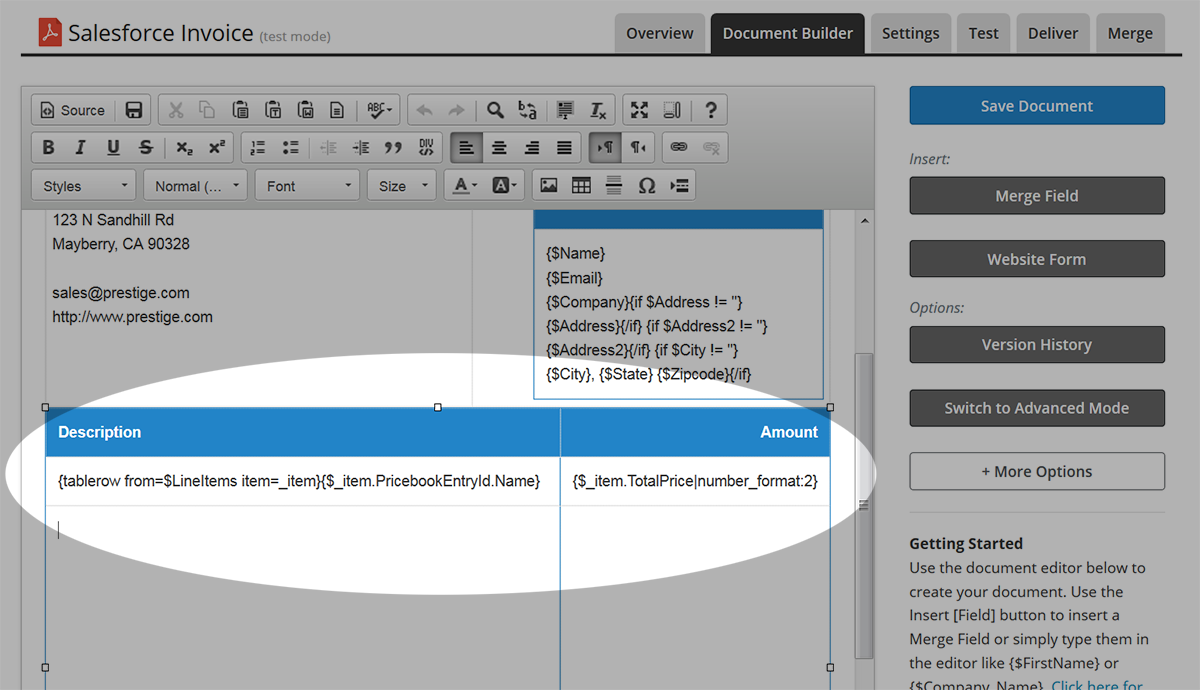Switch to the Overview tab
Screen dimensions: 1200x690
click(x=659, y=34)
